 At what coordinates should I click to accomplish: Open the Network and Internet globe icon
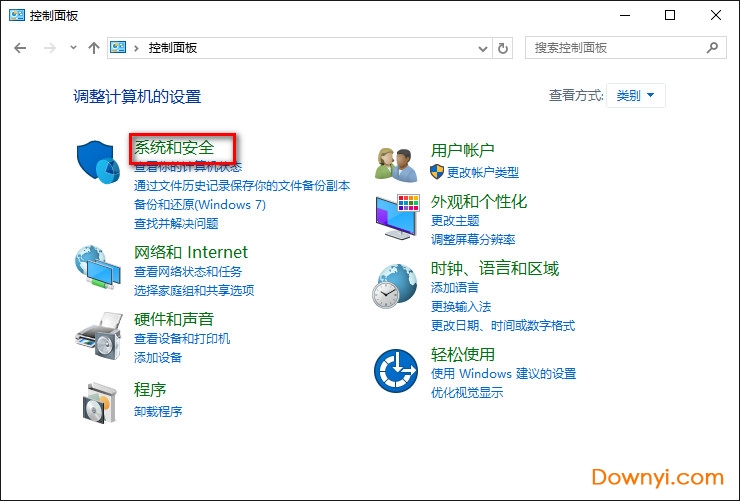click(97, 267)
